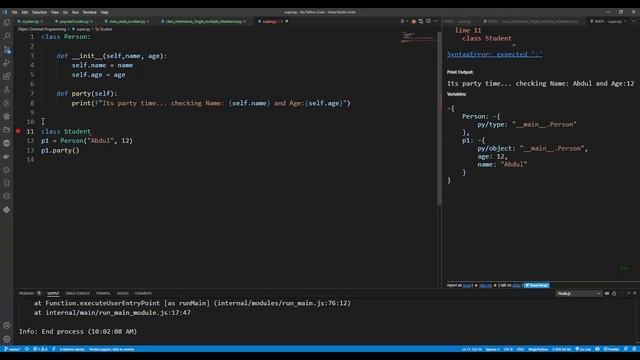Screen dimensions: 640x360
Task: Toggle the breakpoint on line 11
Action: pyautogui.click(x=18, y=131)
